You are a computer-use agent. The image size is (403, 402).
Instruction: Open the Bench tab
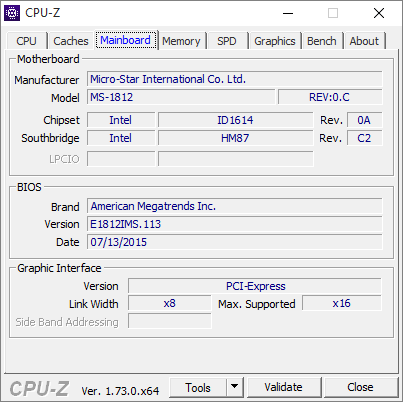click(322, 41)
